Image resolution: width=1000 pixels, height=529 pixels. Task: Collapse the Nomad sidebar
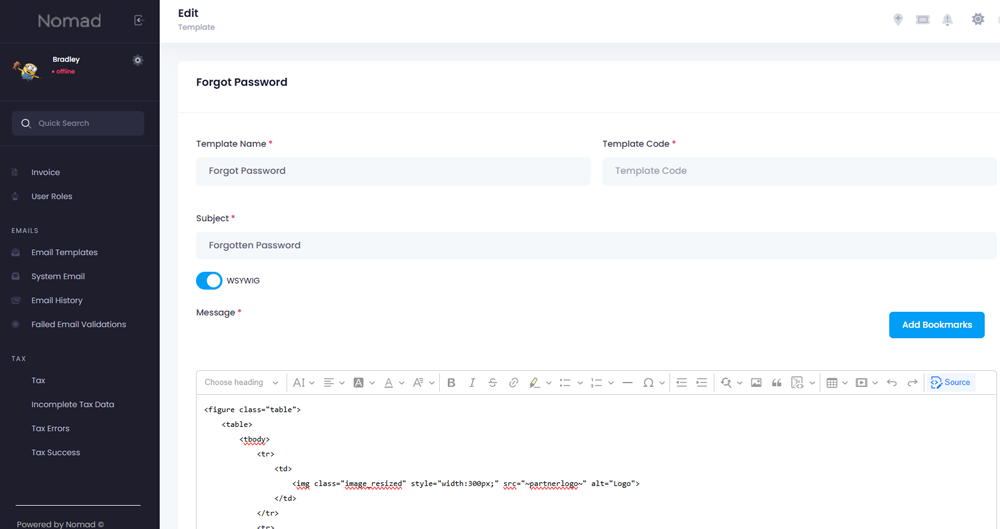[x=138, y=20]
